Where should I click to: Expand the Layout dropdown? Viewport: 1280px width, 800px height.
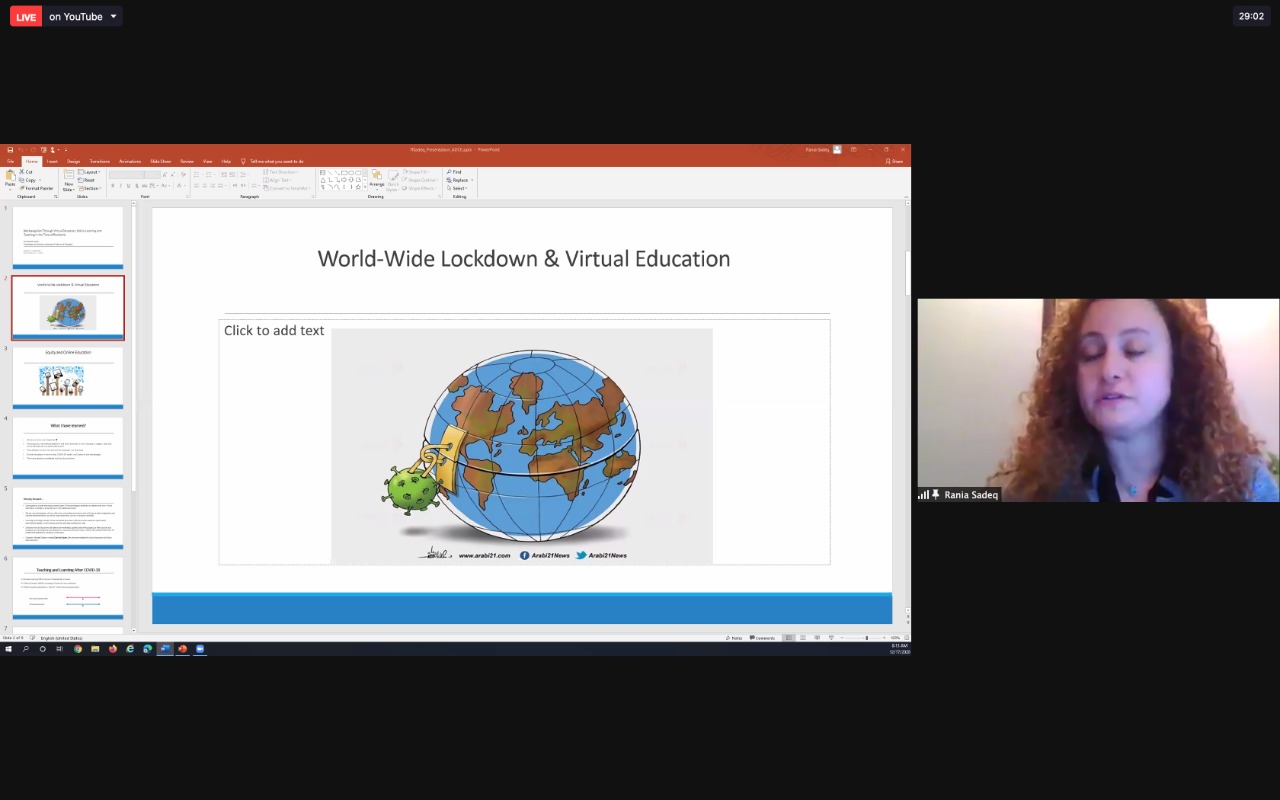coord(89,172)
